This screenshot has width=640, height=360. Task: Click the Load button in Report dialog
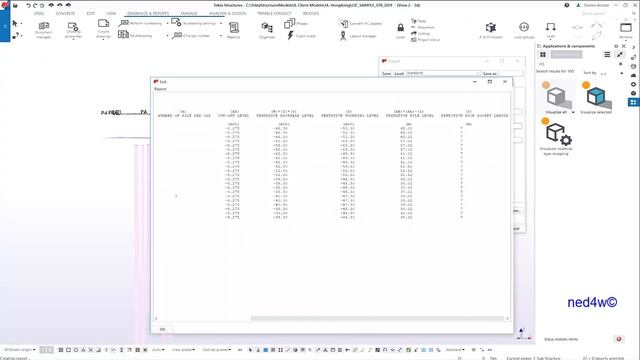399,74
